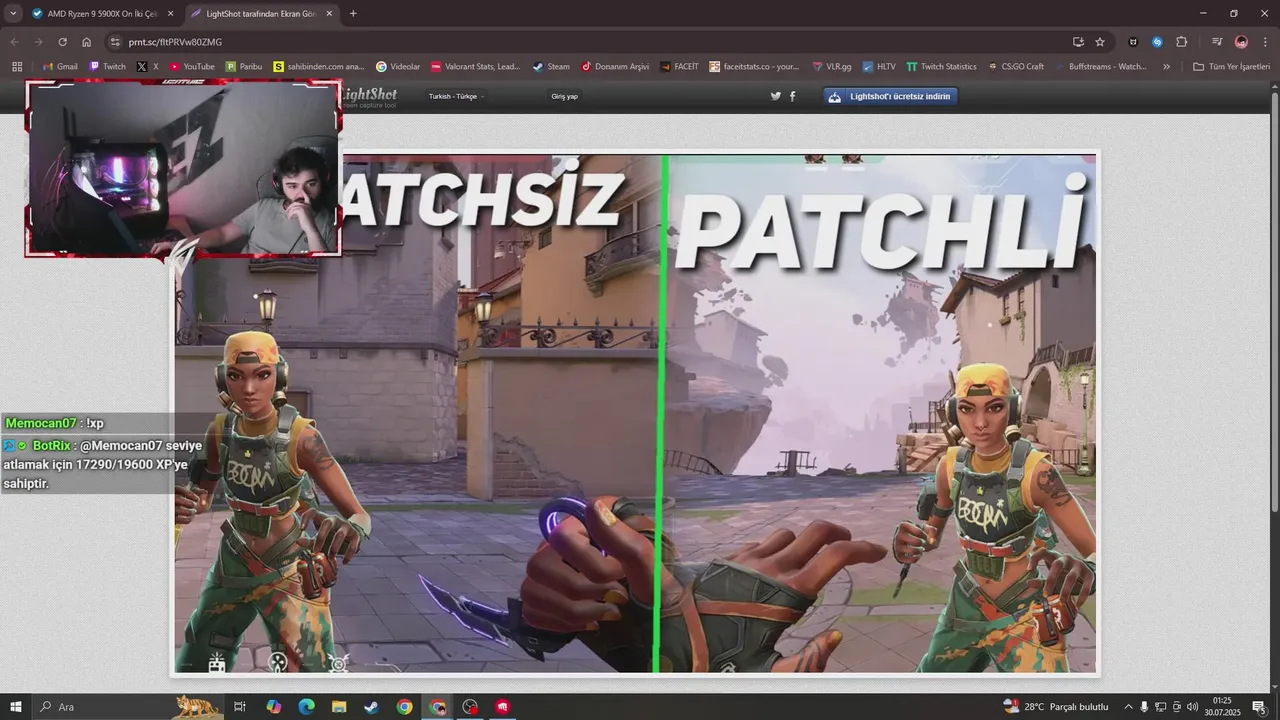Image resolution: width=1280 pixels, height=720 pixels.
Task: Go to browser home page
Action: click(x=86, y=42)
